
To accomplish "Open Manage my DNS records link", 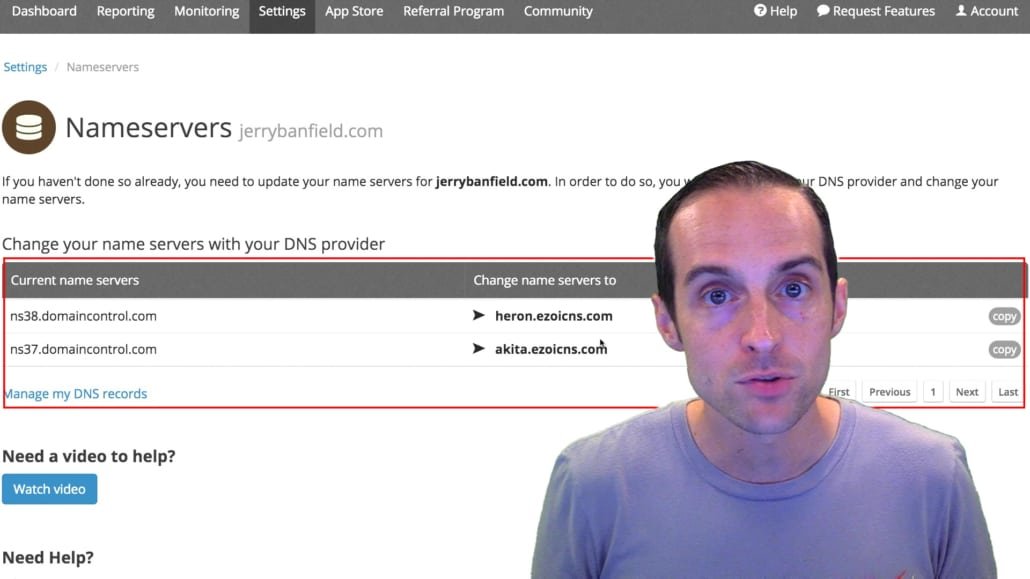I will click(76, 394).
